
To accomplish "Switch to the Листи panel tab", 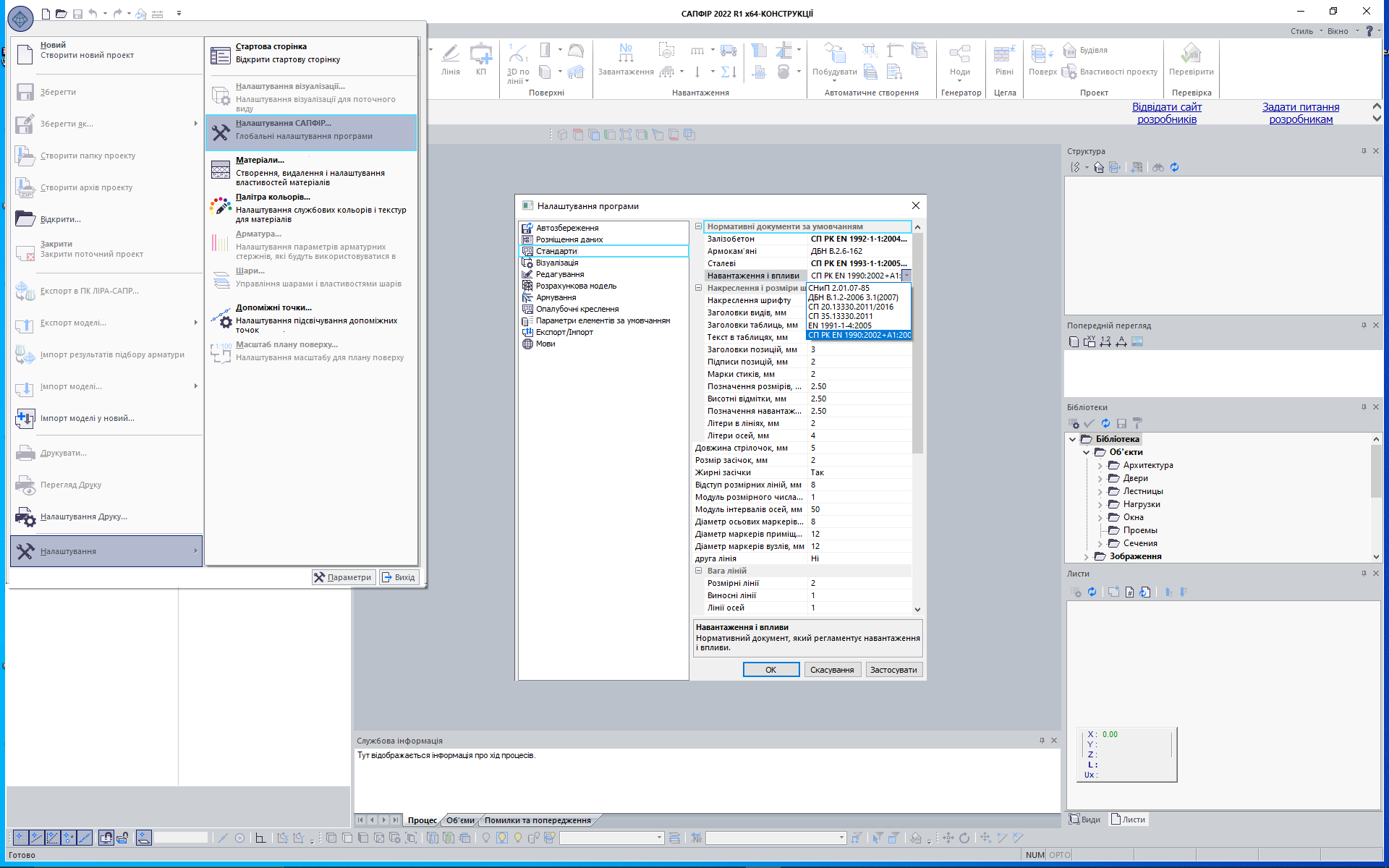I will pyautogui.click(x=1129, y=820).
